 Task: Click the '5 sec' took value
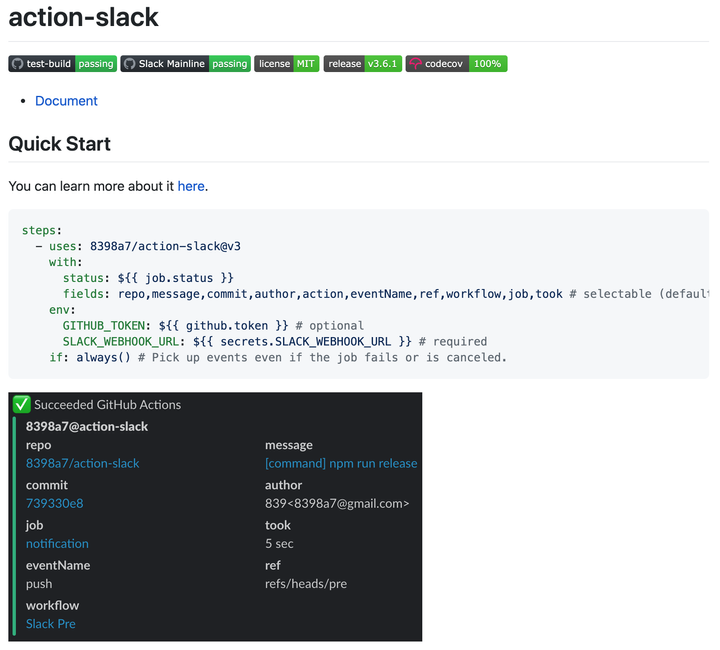click(279, 544)
